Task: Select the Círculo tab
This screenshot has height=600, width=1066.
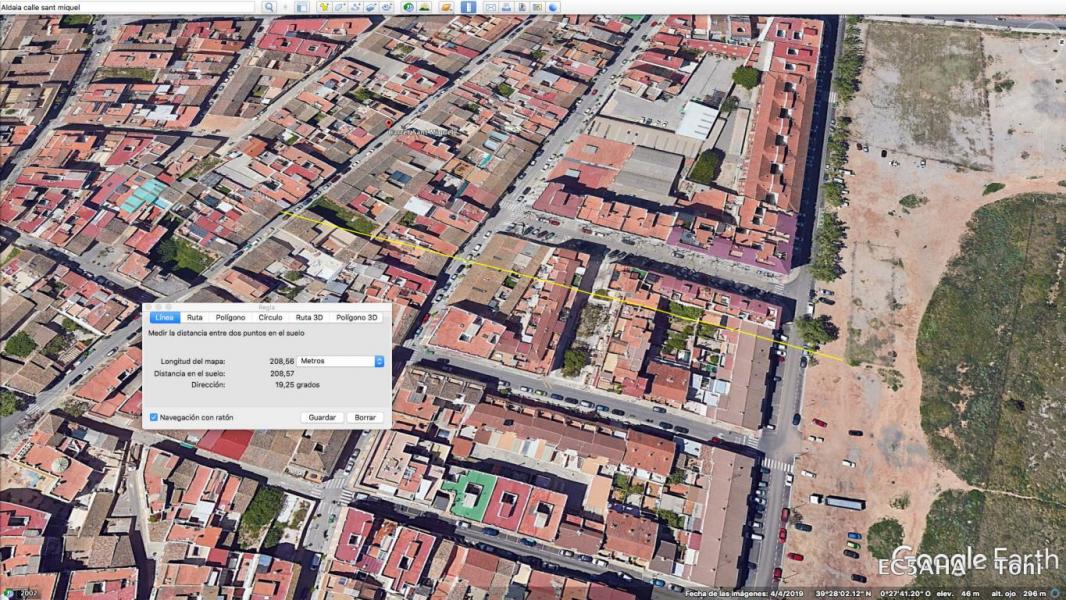Action: (270, 317)
